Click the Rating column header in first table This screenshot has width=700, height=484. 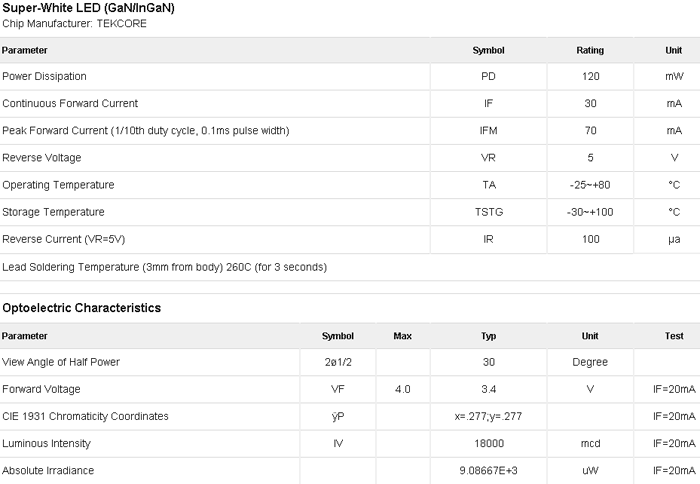tap(590, 50)
